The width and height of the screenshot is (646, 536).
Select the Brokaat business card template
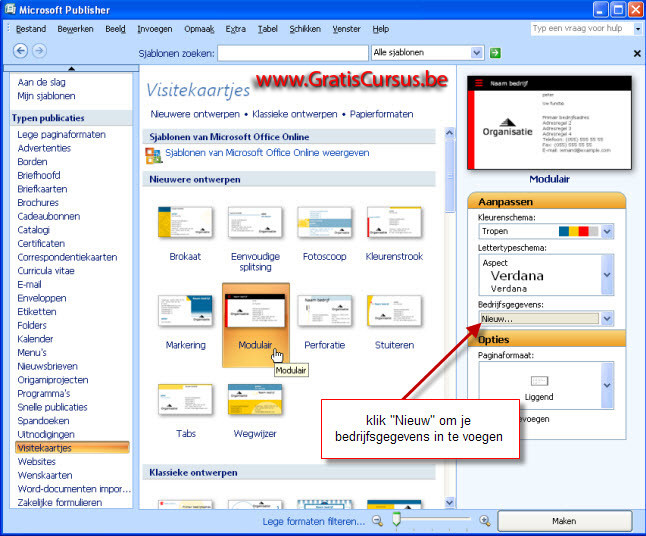pos(185,222)
